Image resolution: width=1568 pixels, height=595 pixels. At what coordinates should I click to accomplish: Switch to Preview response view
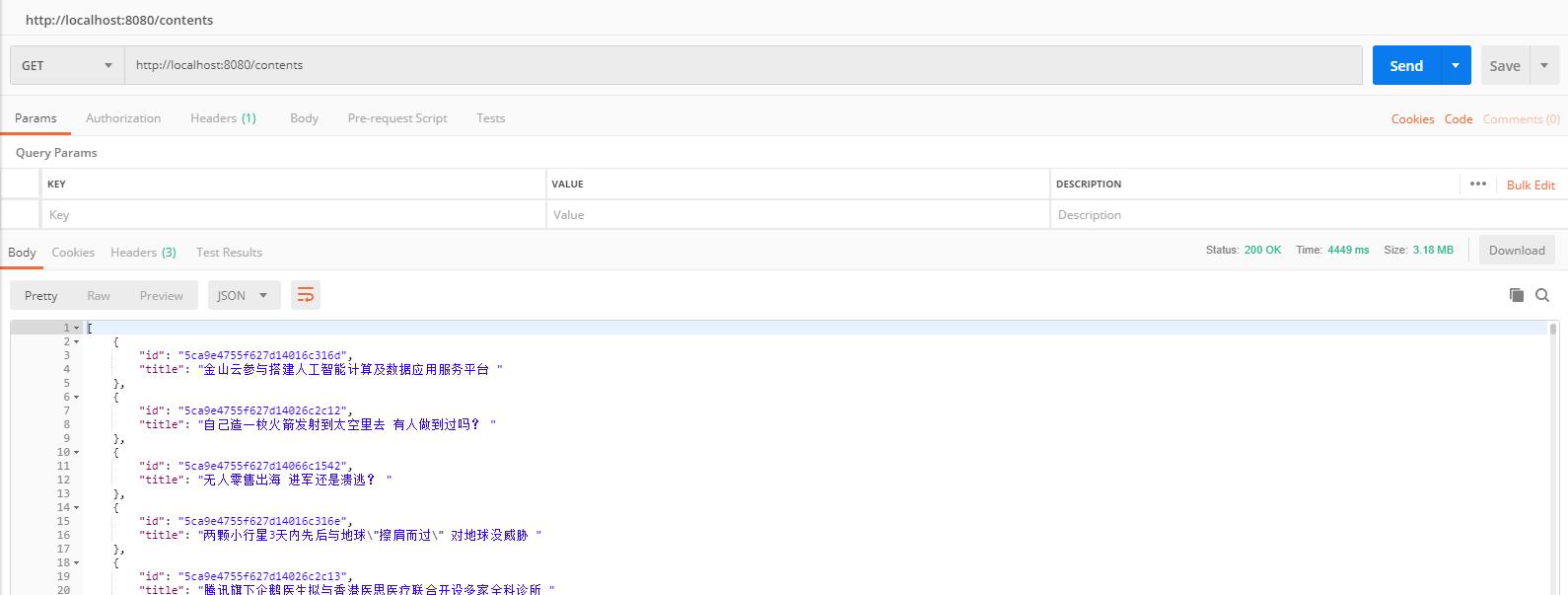point(161,295)
